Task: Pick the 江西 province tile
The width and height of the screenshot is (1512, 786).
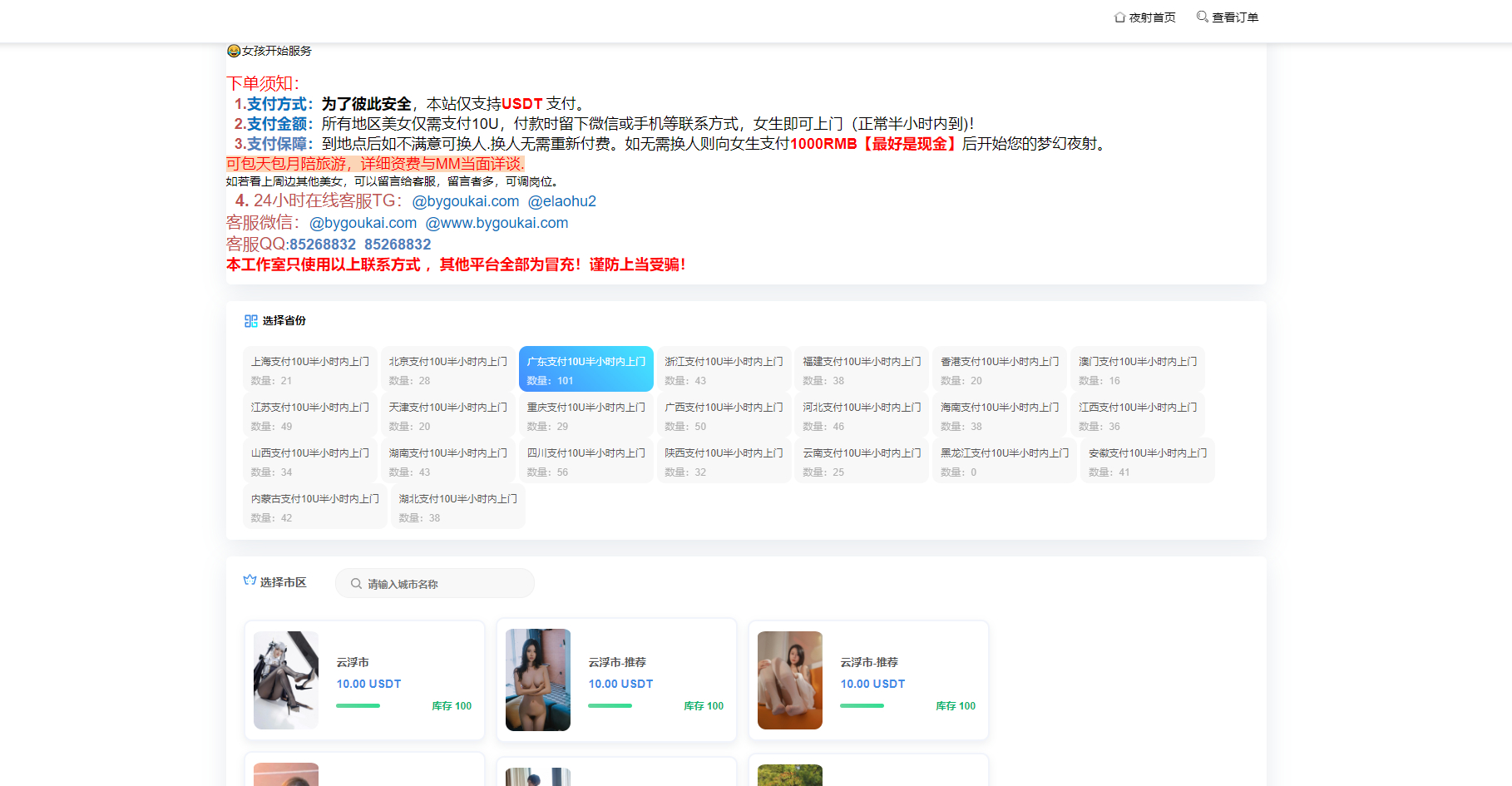Action: [1139, 415]
